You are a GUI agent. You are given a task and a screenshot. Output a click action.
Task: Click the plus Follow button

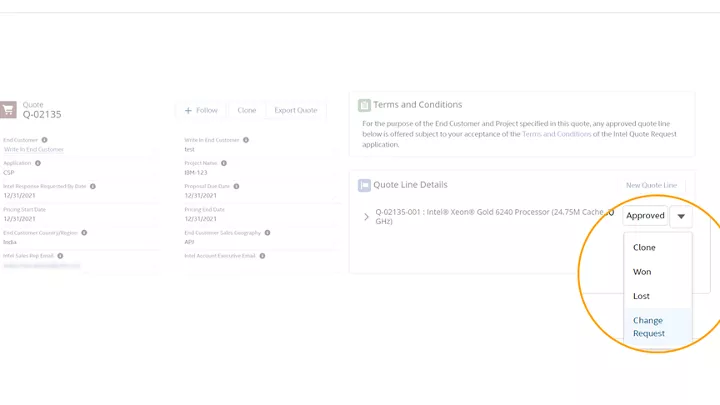coord(201,110)
